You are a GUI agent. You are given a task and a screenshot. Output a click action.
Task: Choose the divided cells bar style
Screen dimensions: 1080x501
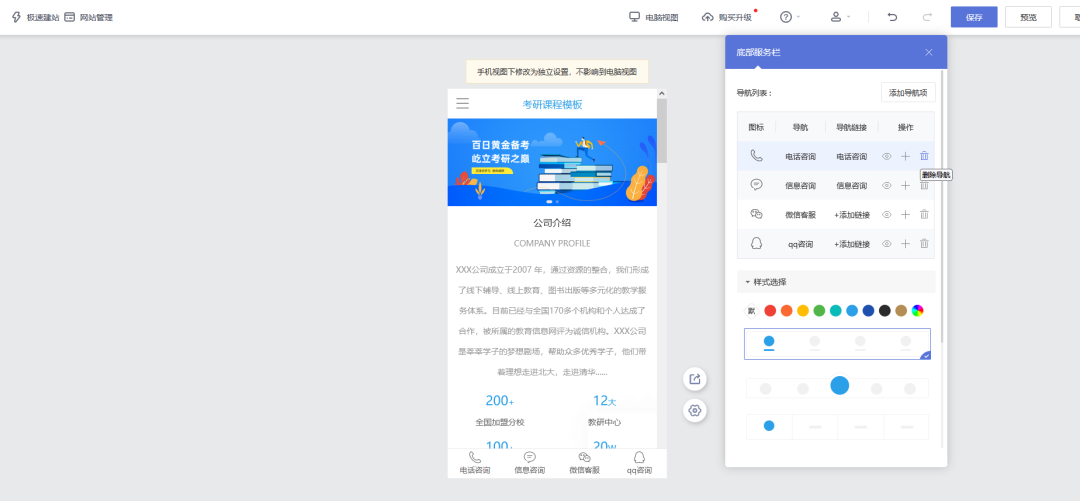coord(838,427)
